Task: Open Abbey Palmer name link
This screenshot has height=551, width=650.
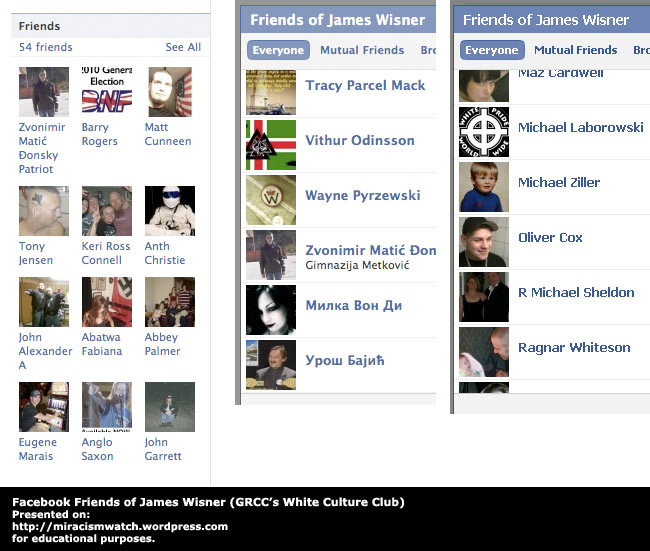Action: pyautogui.click(x=162, y=344)
